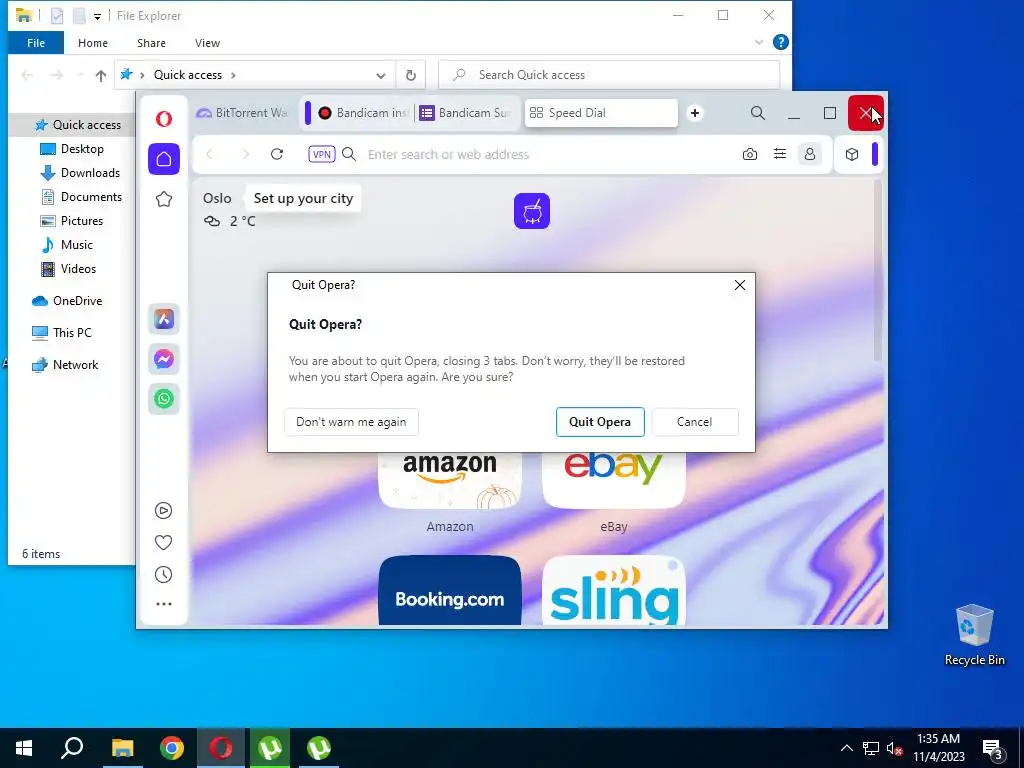Viewport: 1024px width, 768px height.
Task: Open the Opera account profile icon
Action: click(x=810, y=154)
